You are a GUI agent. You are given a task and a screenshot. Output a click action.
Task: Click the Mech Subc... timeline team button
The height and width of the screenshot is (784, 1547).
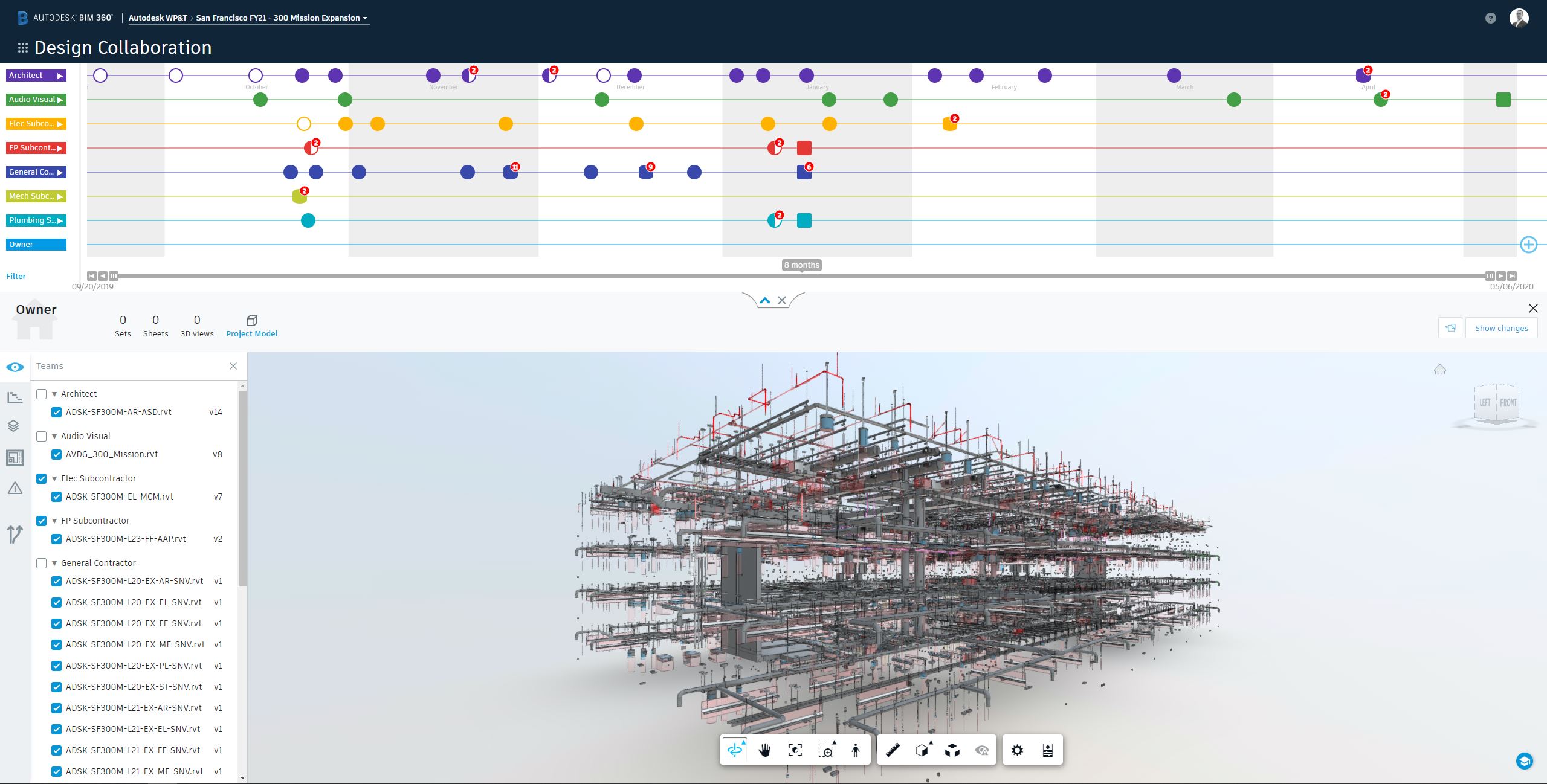tap(36, 196)
